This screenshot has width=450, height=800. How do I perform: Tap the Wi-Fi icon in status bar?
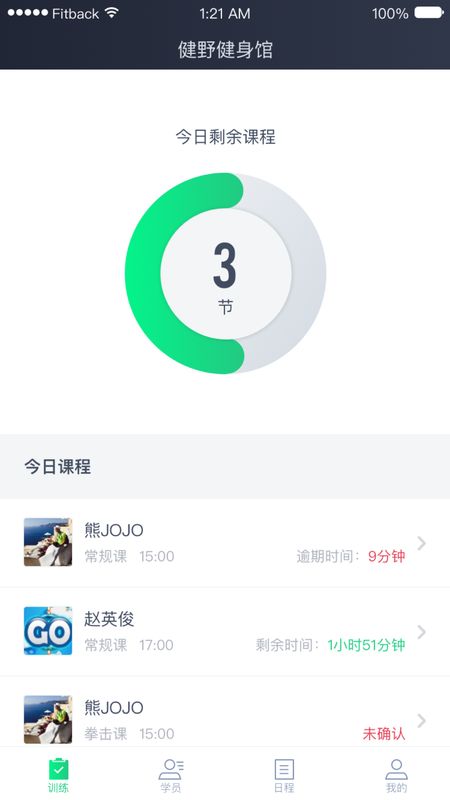pos(111,13)
